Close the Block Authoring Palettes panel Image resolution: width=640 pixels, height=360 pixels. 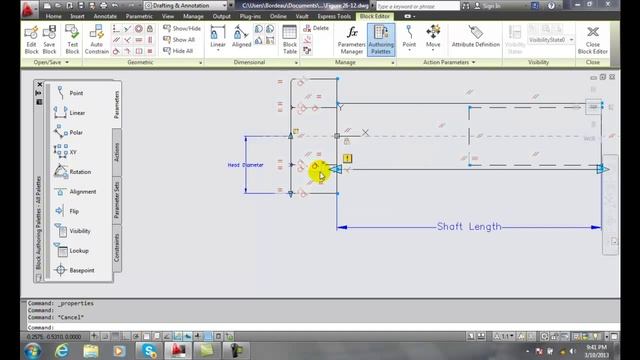tap(40, 84)
